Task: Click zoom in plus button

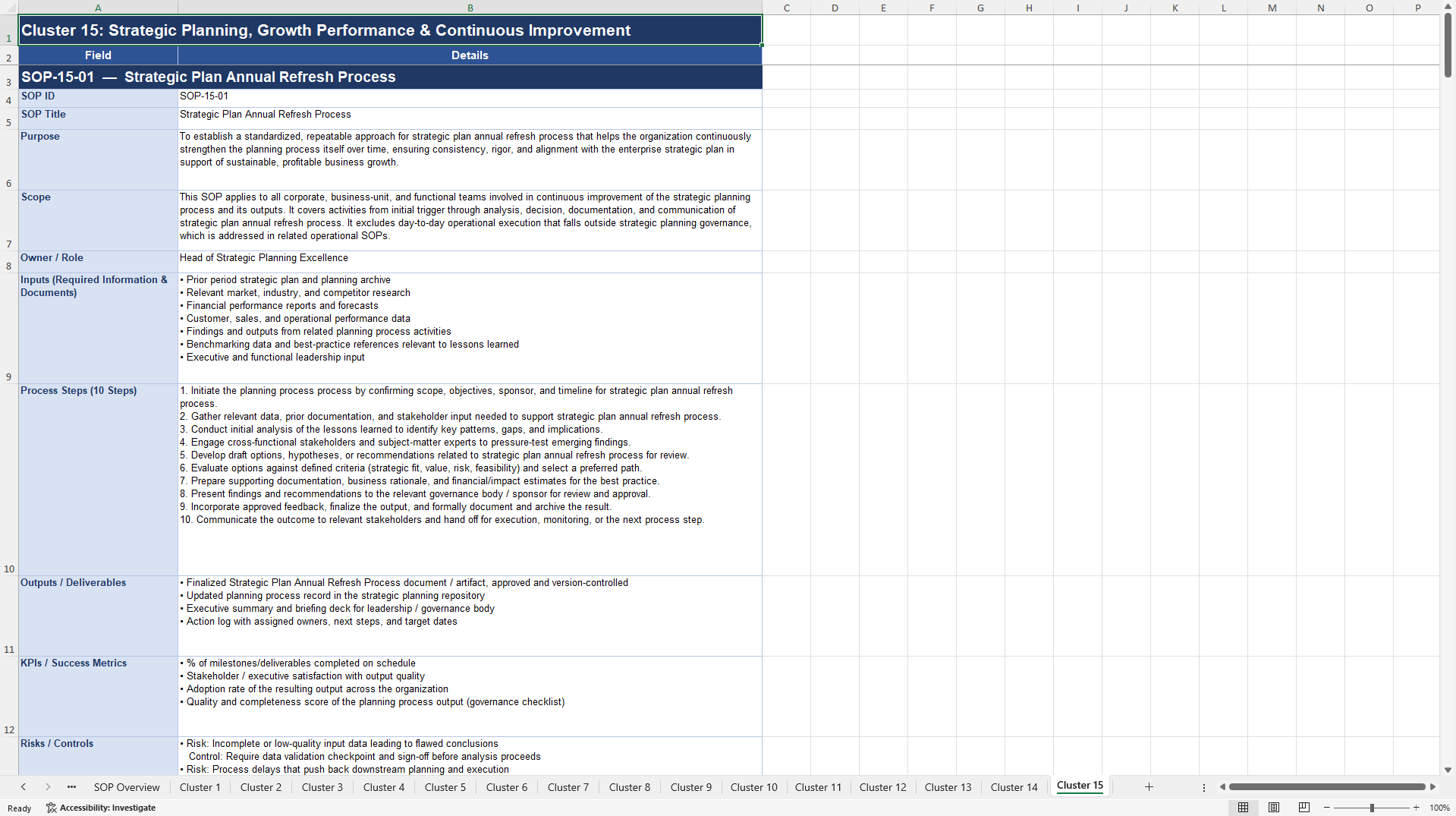Action: (1416, 808)
